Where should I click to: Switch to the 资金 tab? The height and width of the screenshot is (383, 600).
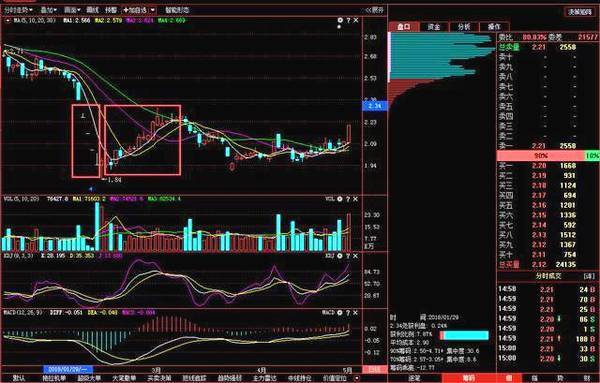pyautogui.click(x=434, y=27)
